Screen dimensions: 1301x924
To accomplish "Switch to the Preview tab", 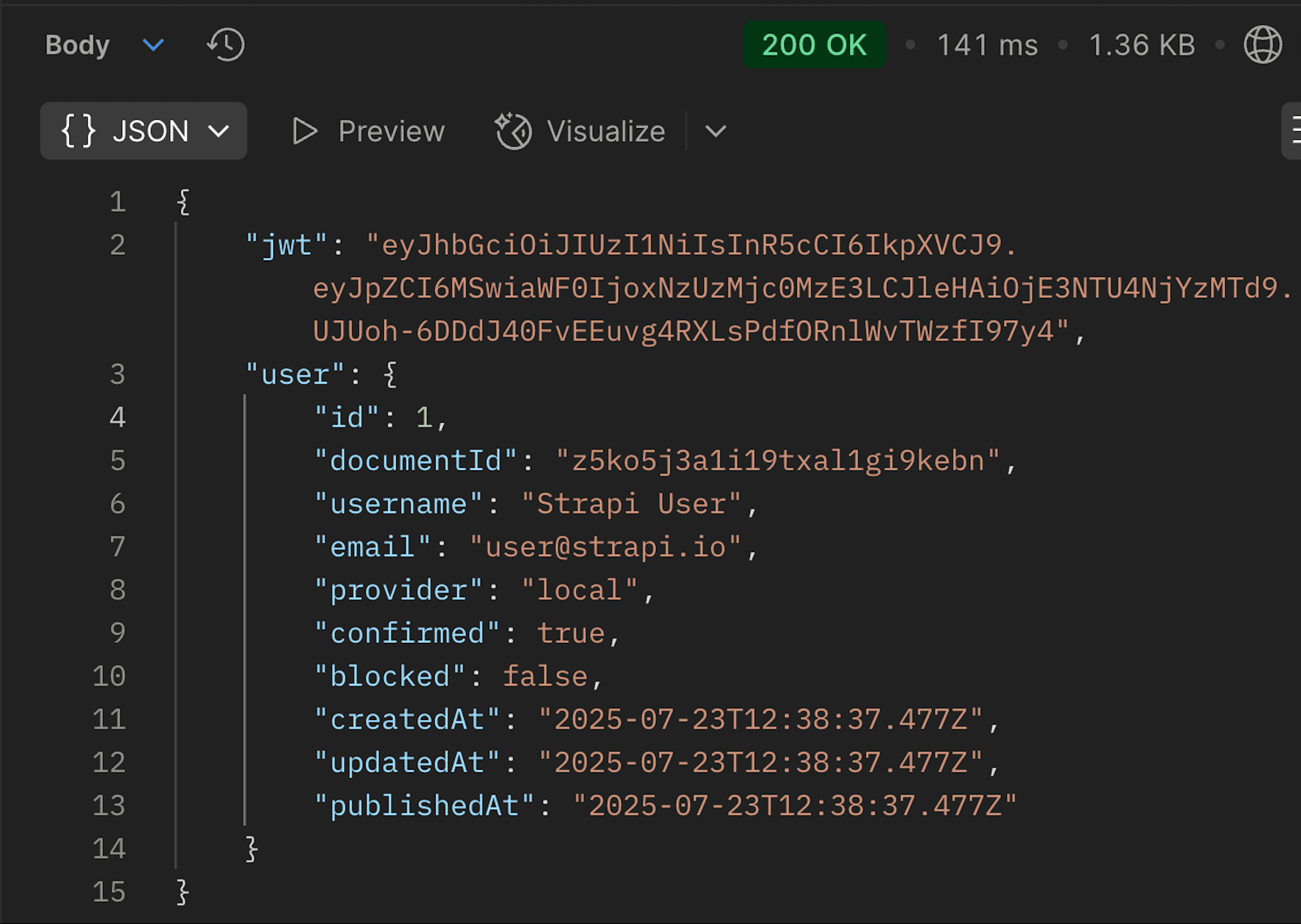I will [391, 131].
